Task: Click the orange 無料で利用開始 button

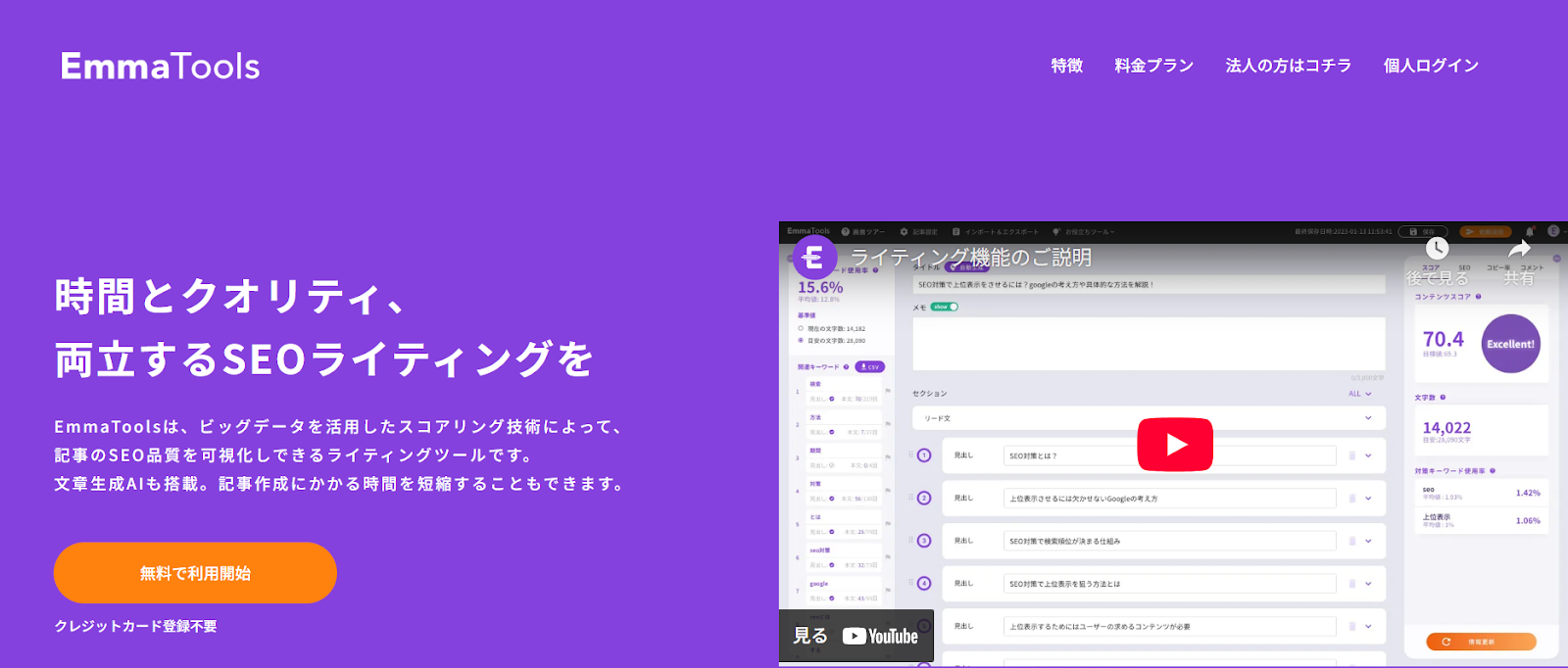Action: 195,573
